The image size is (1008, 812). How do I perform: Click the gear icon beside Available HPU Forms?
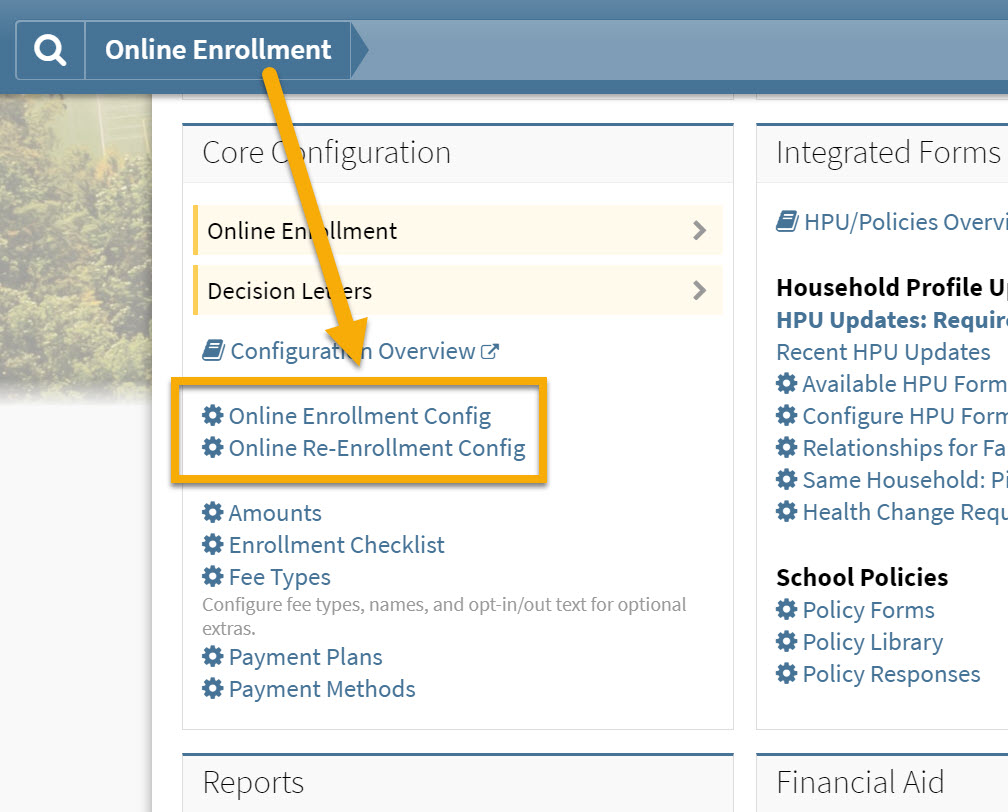click(x=785, y=384)
